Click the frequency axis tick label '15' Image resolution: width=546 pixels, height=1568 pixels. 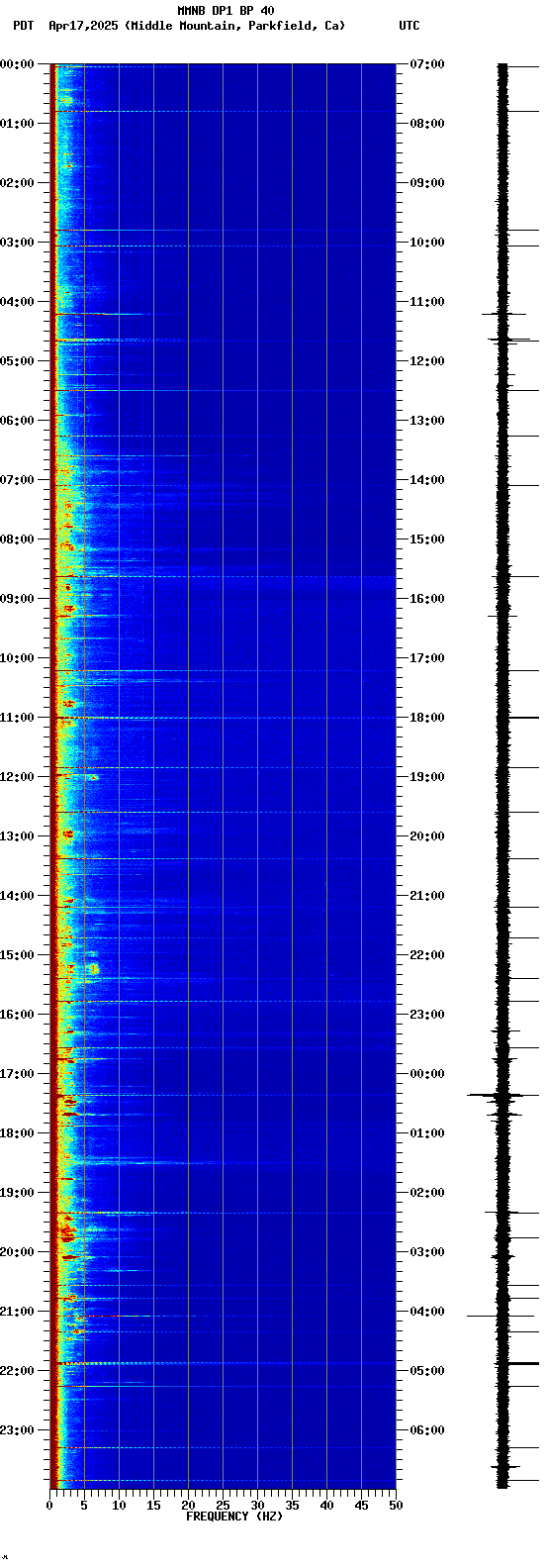click(153, 1506)
